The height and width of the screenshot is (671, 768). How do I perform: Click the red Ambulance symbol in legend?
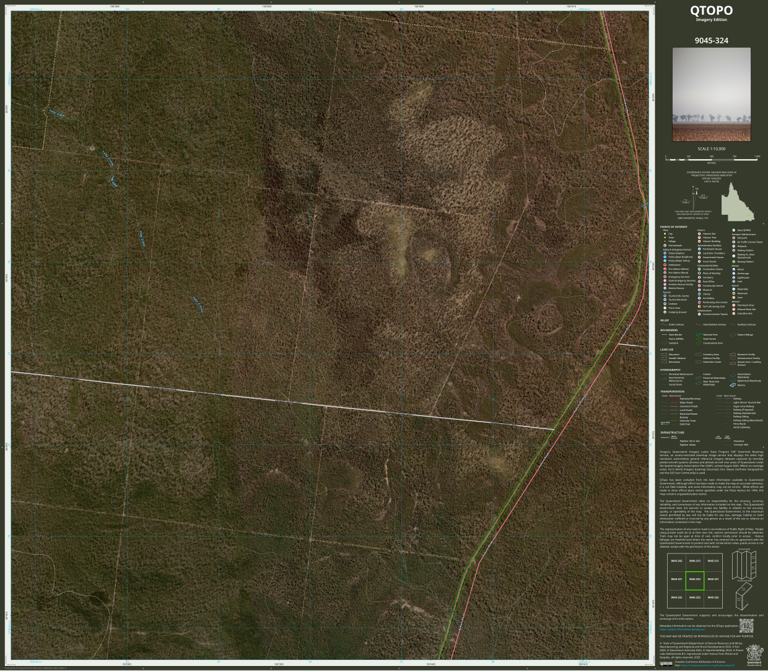(665, 265)
